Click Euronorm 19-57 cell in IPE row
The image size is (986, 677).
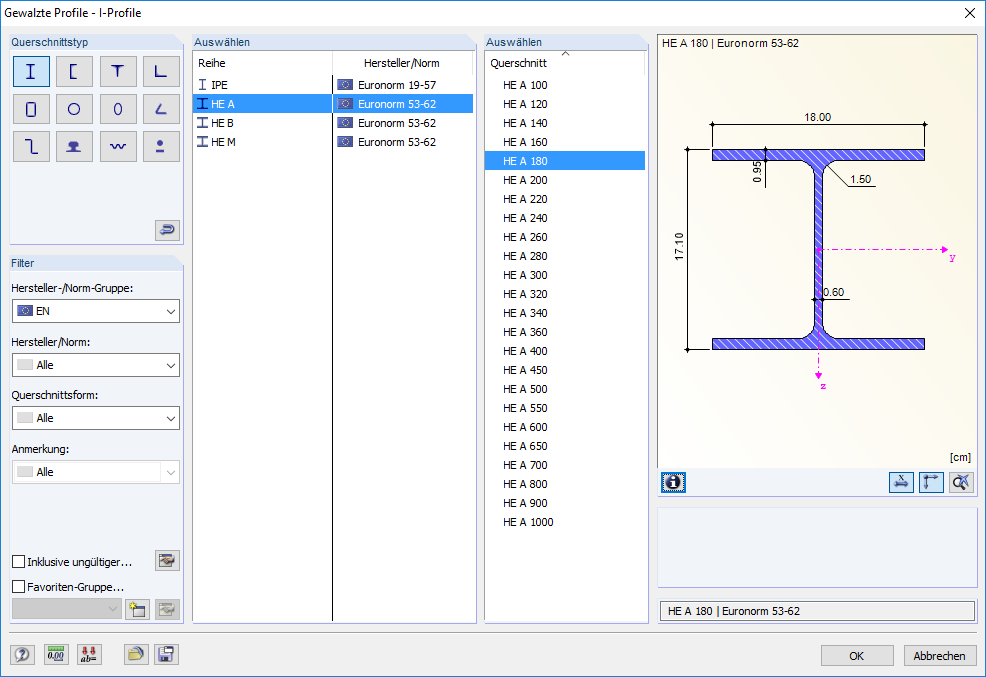click(402, 85)
